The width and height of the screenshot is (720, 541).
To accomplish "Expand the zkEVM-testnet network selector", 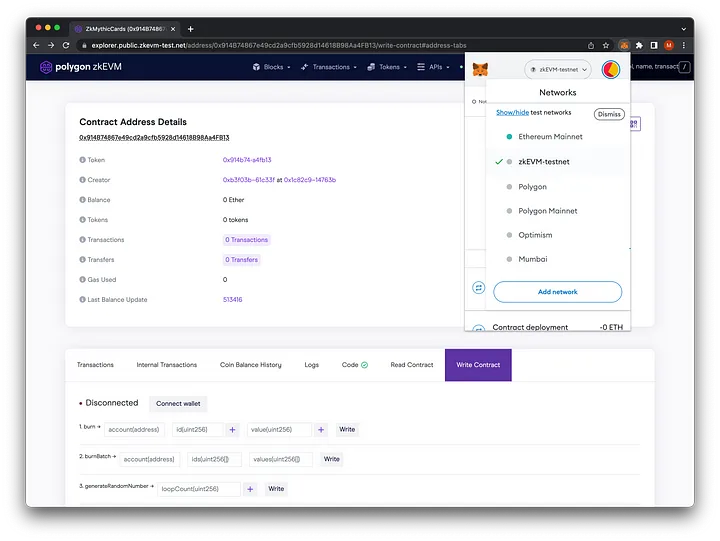I will tap(558, 70).
